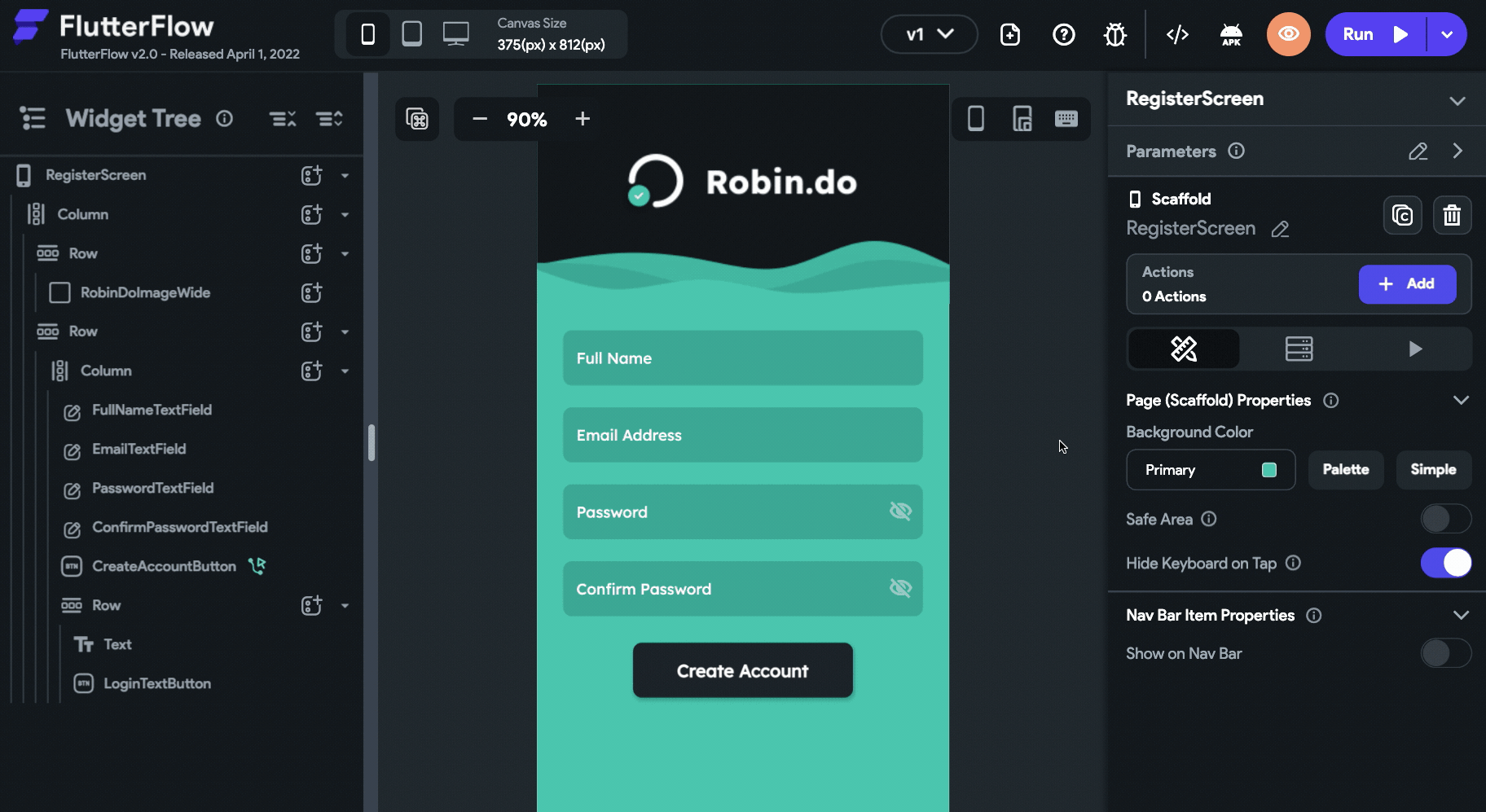Screen dimensions: 1486x812
Task: Select the desktop canvas size icon
Action: pyautogui.click(x=455, y=33)
